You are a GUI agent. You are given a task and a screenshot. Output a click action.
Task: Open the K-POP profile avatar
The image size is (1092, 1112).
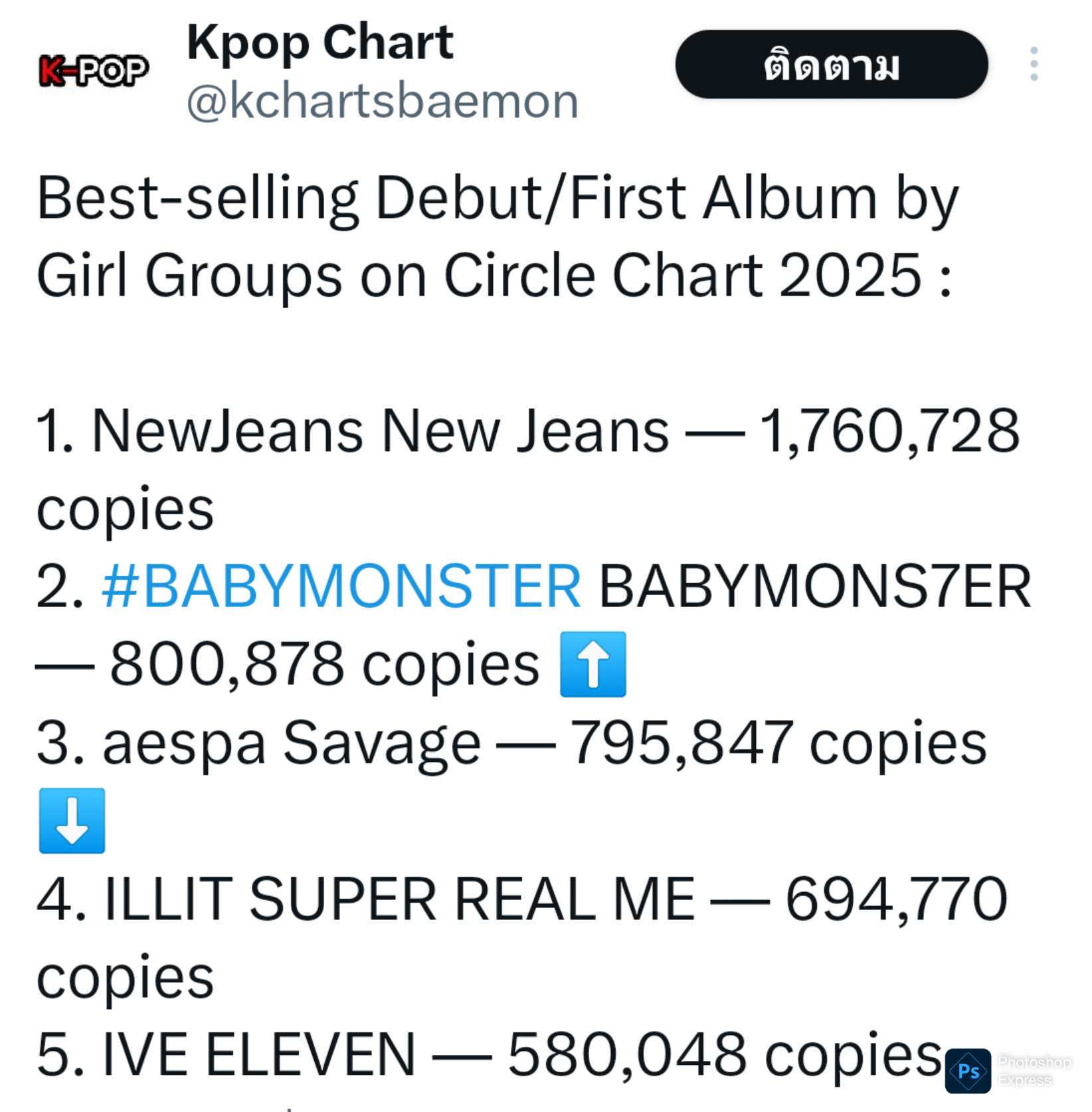(94, 70)
